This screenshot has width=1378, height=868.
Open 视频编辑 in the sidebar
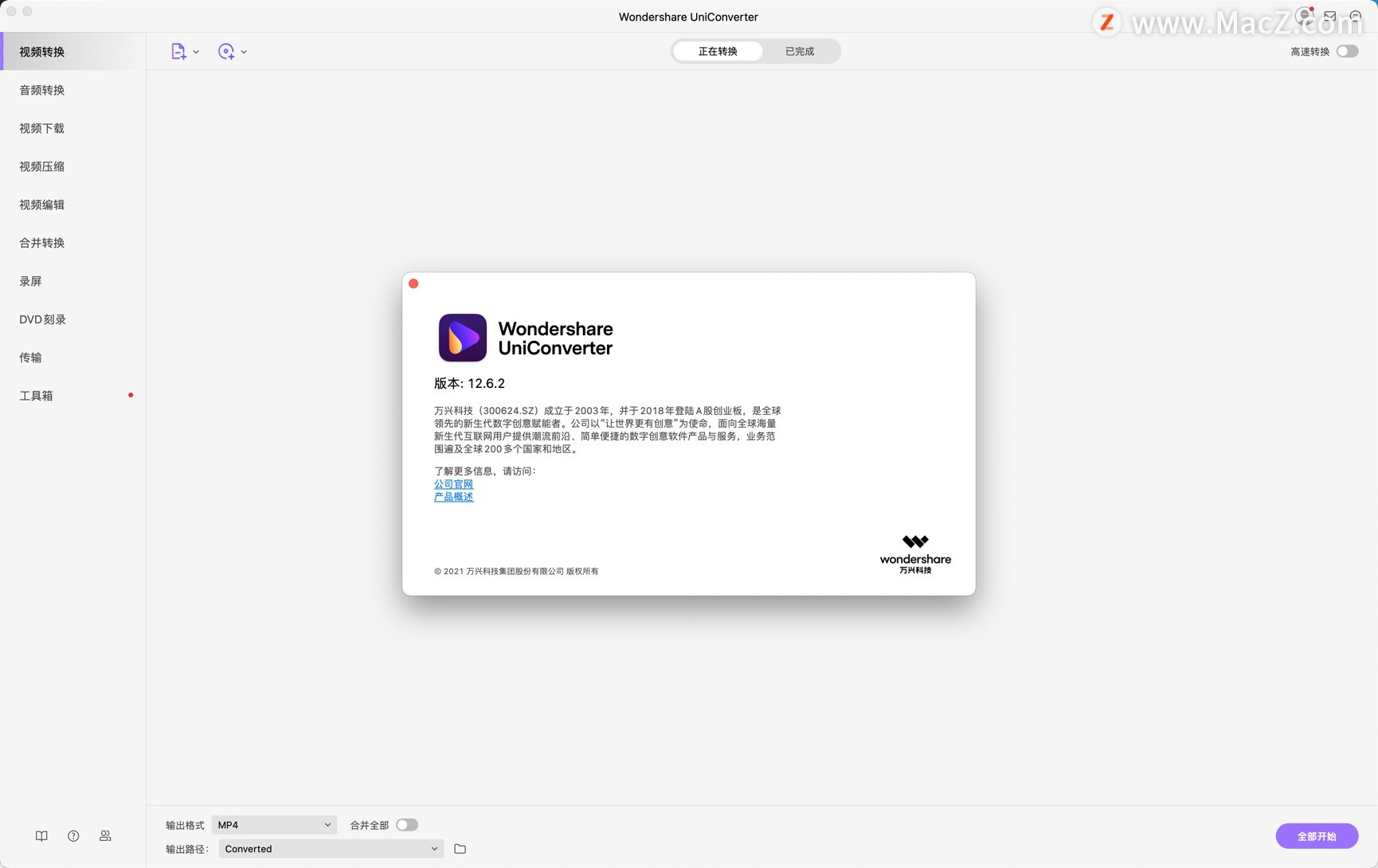tap(73, 205)
